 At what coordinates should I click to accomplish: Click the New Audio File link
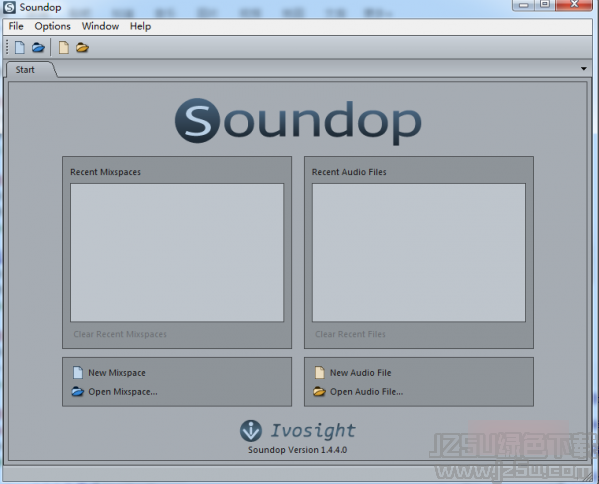tap(361, 373)
